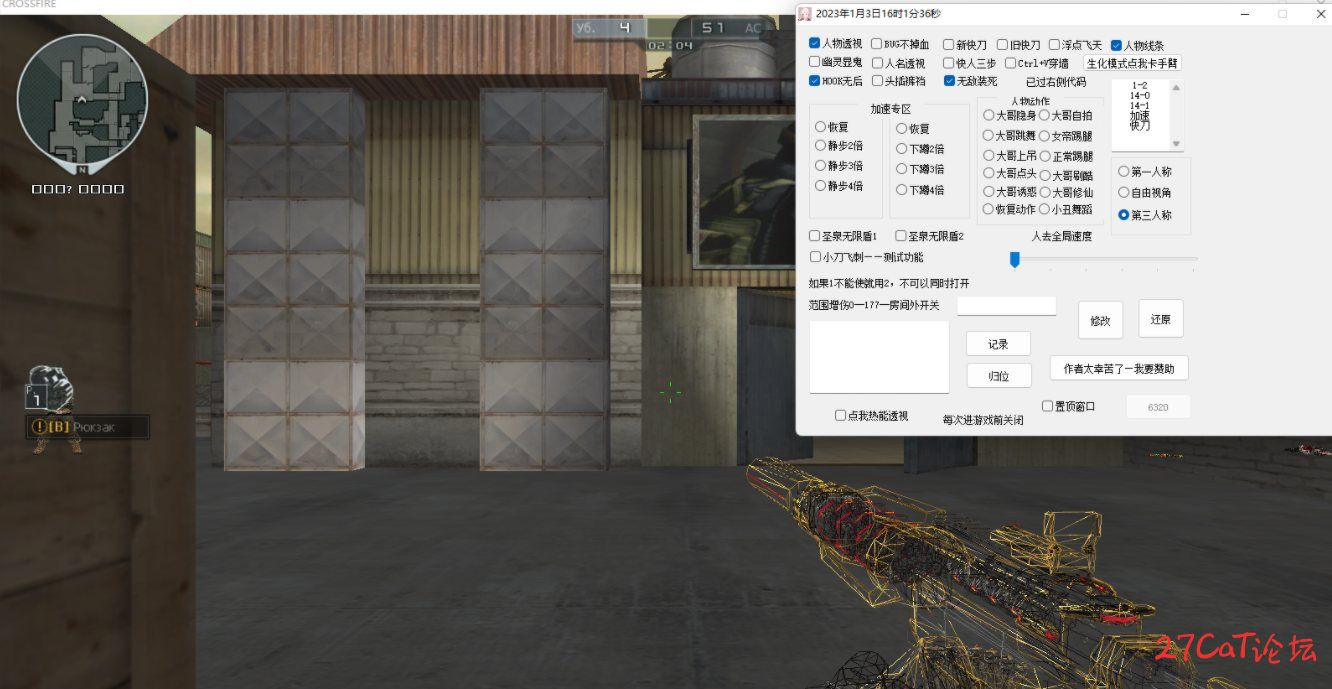The height and width of the screenshot is (689, 1332).
Task: Select the 静步2倍 radio button
Action: coord(820,146)
